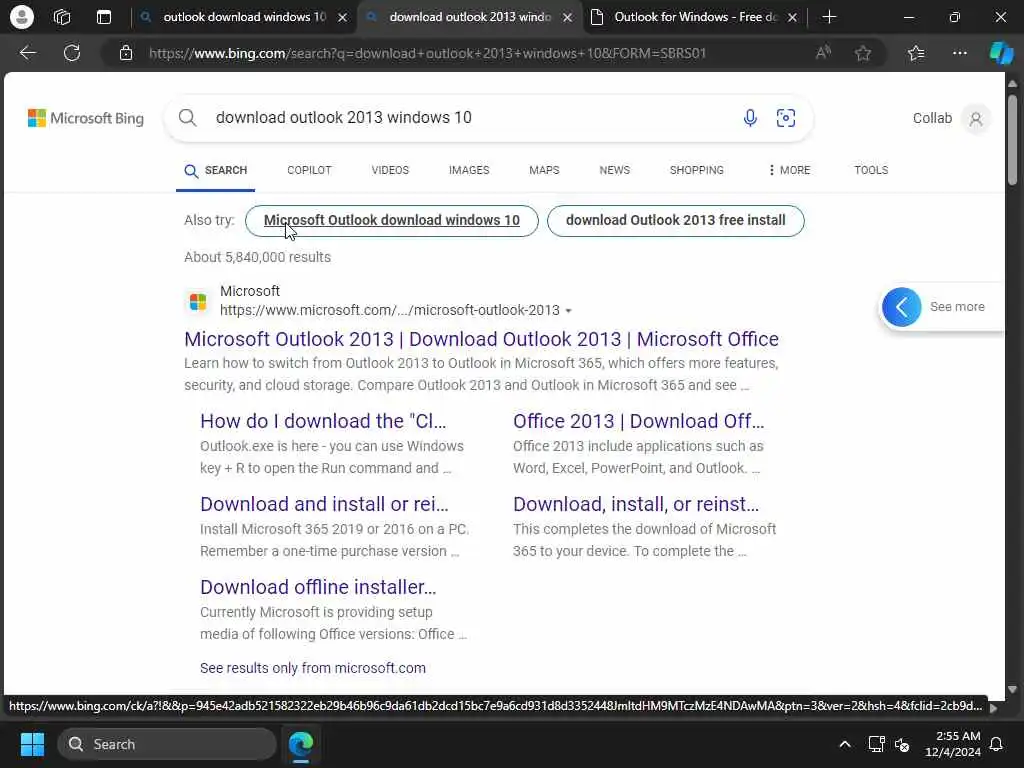Click the Edge address bar URL
This screenshot has height=768, width=1024.
(427, 53)
